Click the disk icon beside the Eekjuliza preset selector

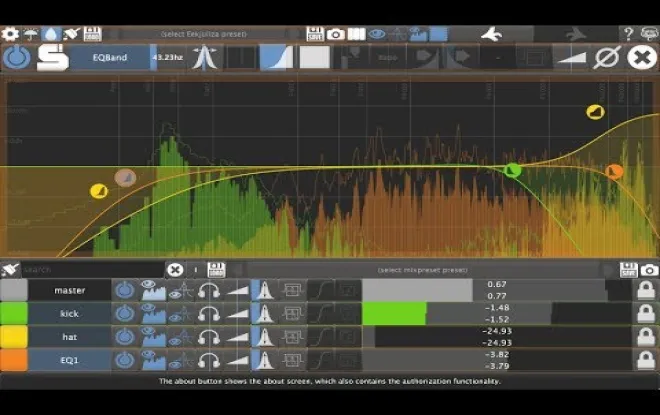[93, 34]
